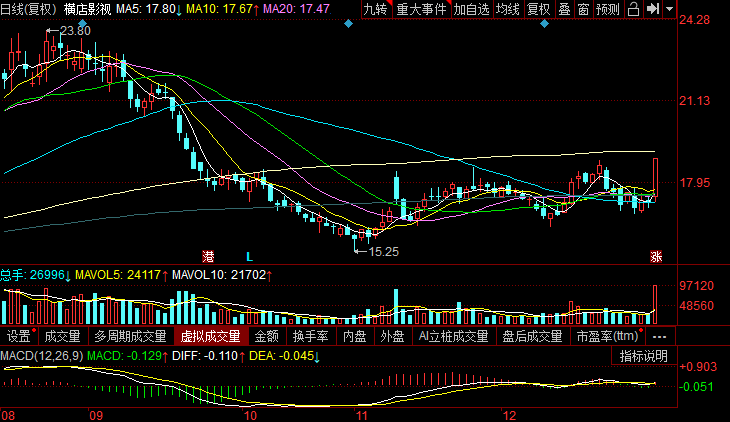Image resolution: width=730 pixels, height=422 pixels.
Task: Jump to latest bar with arrow-to-end icon
Action: (653, 9)
